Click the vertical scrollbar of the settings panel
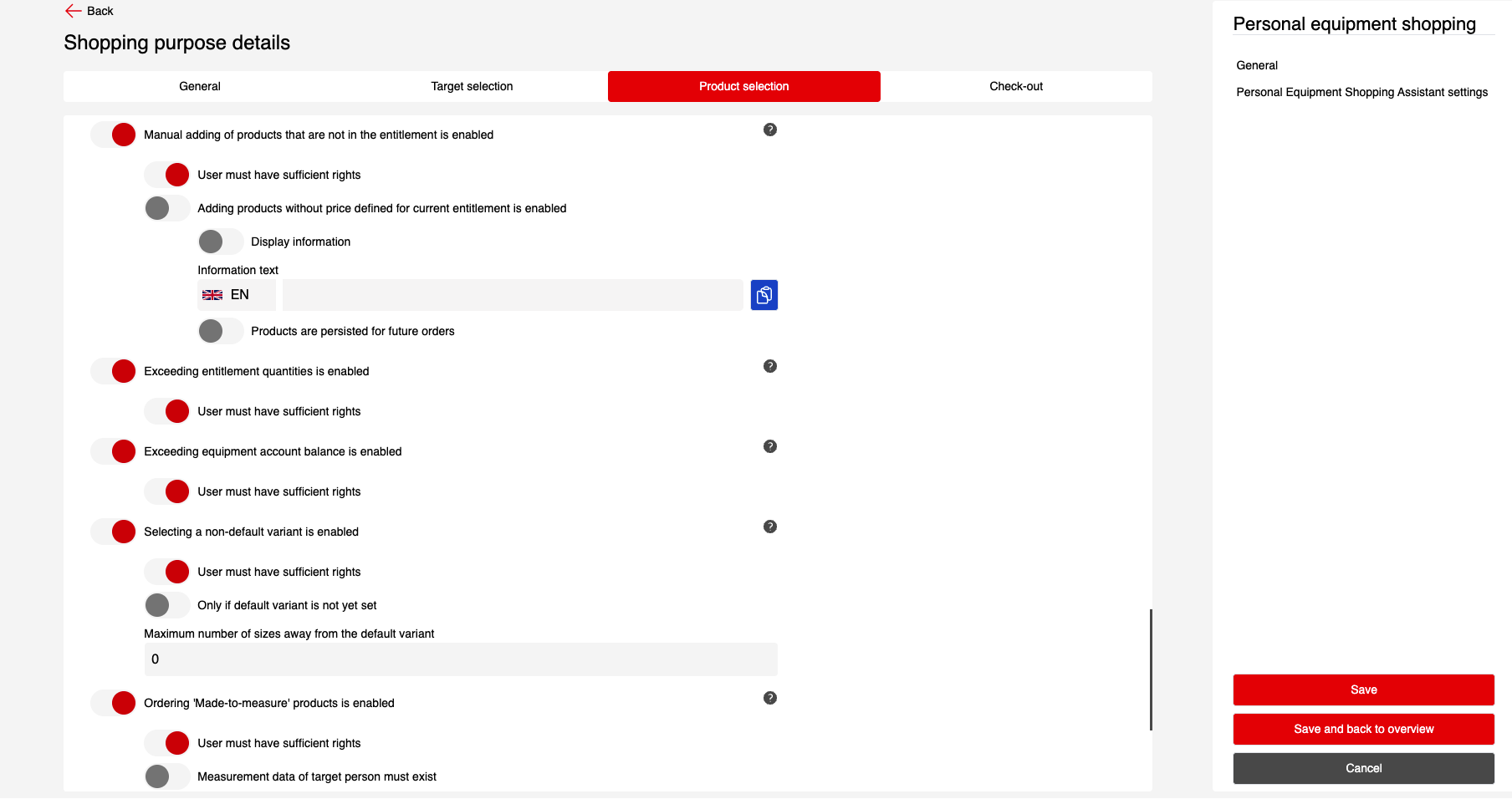 click(x=1151, y=669)
